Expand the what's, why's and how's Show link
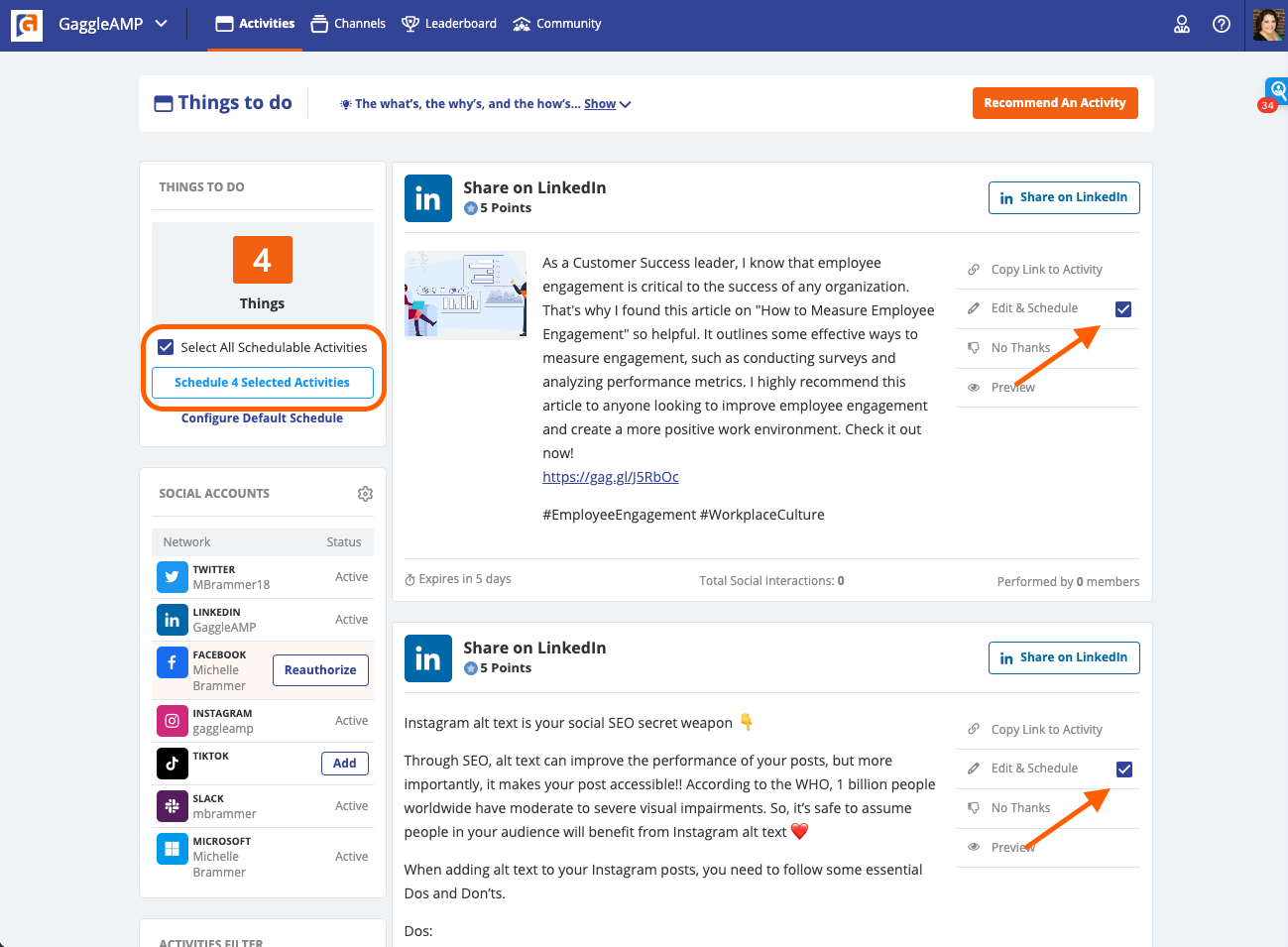Viewport: 1288px width, 947px height. [607, 104]
